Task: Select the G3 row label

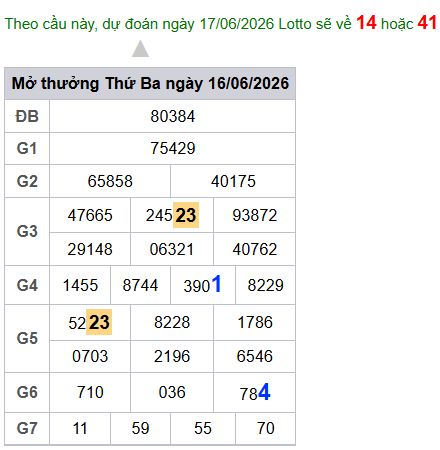Action: point(27,231)
